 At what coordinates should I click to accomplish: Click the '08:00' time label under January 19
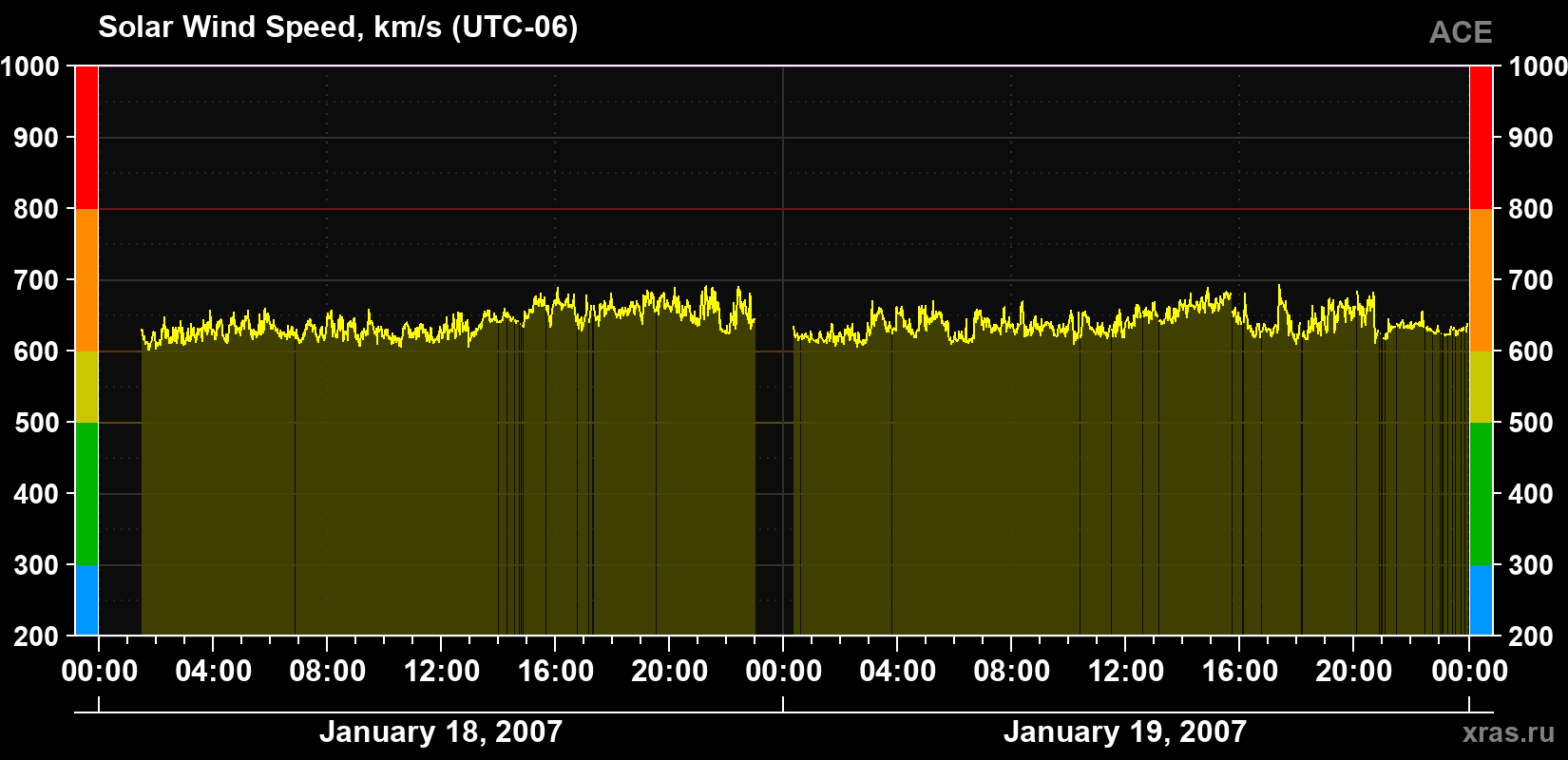click(x=1011, y=672)
